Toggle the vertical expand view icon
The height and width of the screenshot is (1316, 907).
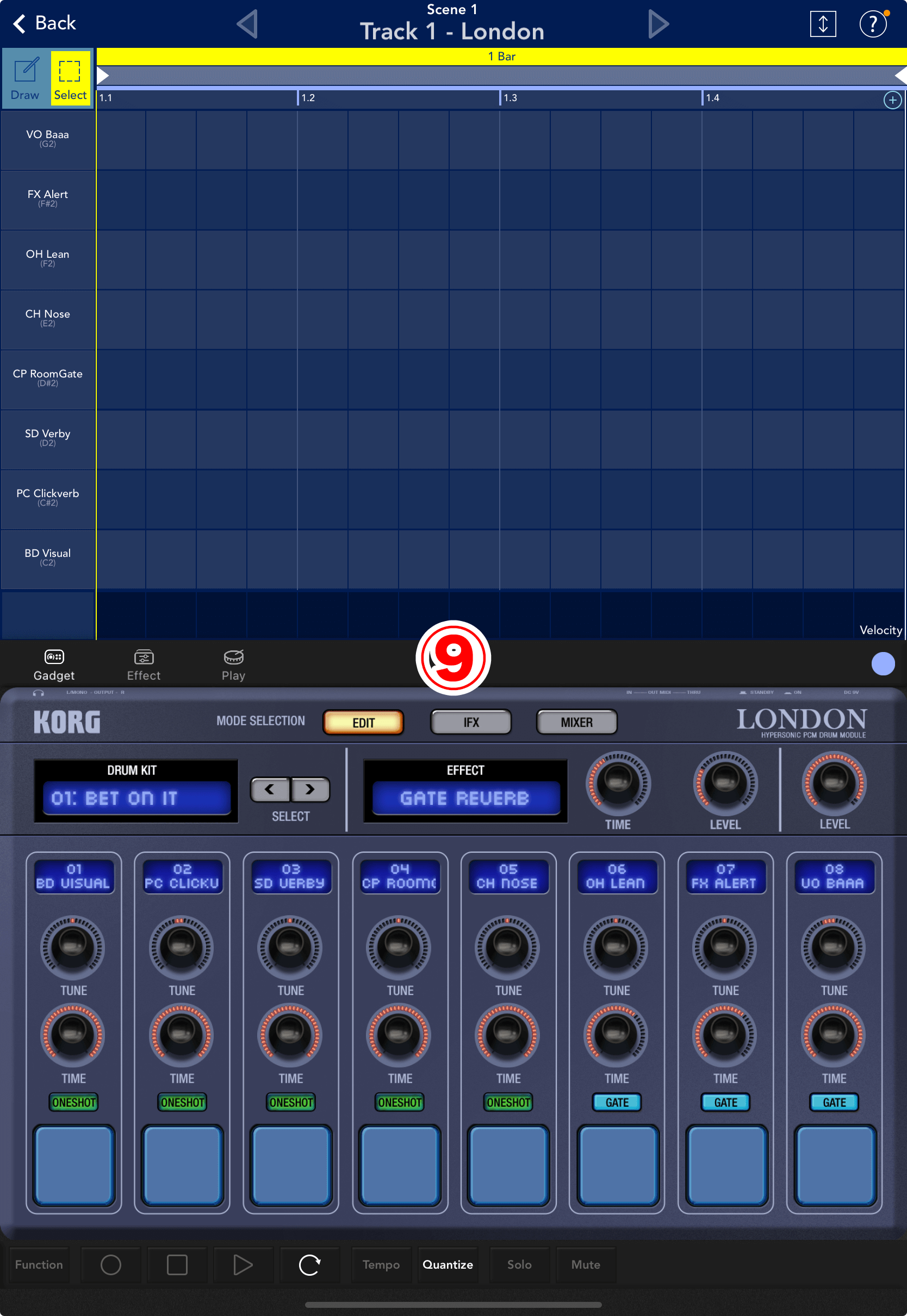822,24
